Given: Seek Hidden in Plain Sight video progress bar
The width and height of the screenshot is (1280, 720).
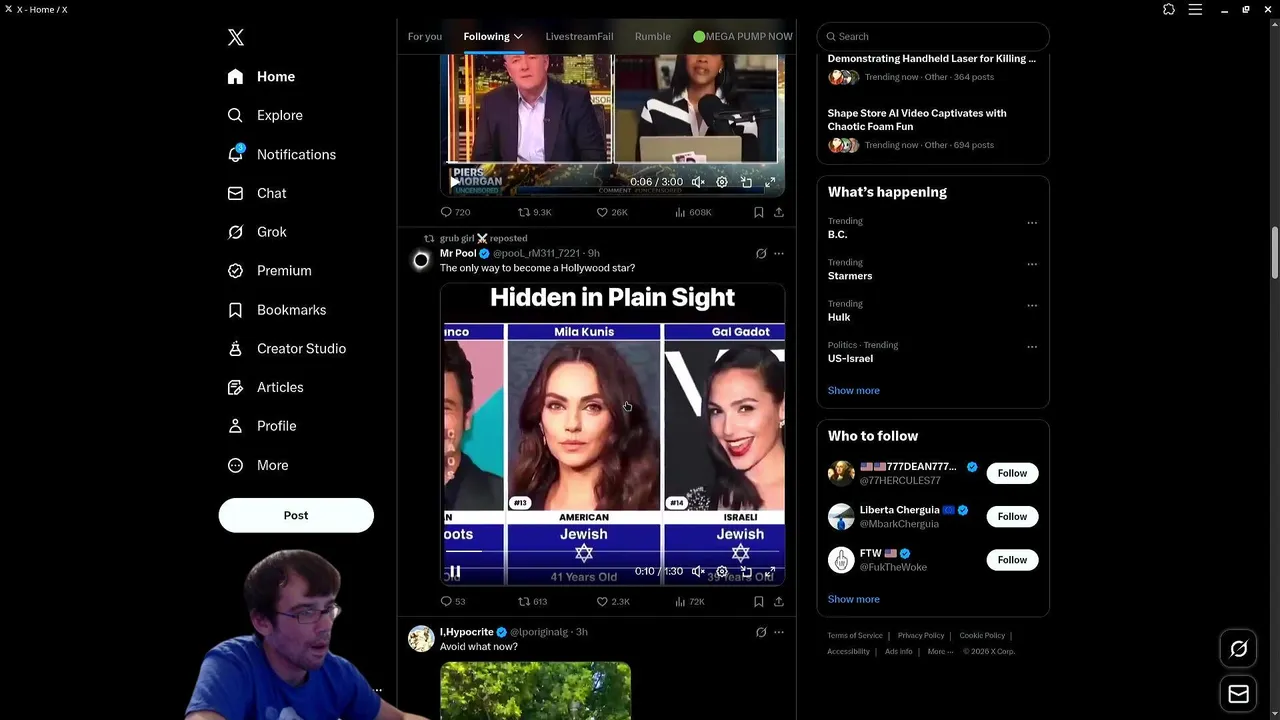Looking at the screenshot, I should tap(613, 550).
